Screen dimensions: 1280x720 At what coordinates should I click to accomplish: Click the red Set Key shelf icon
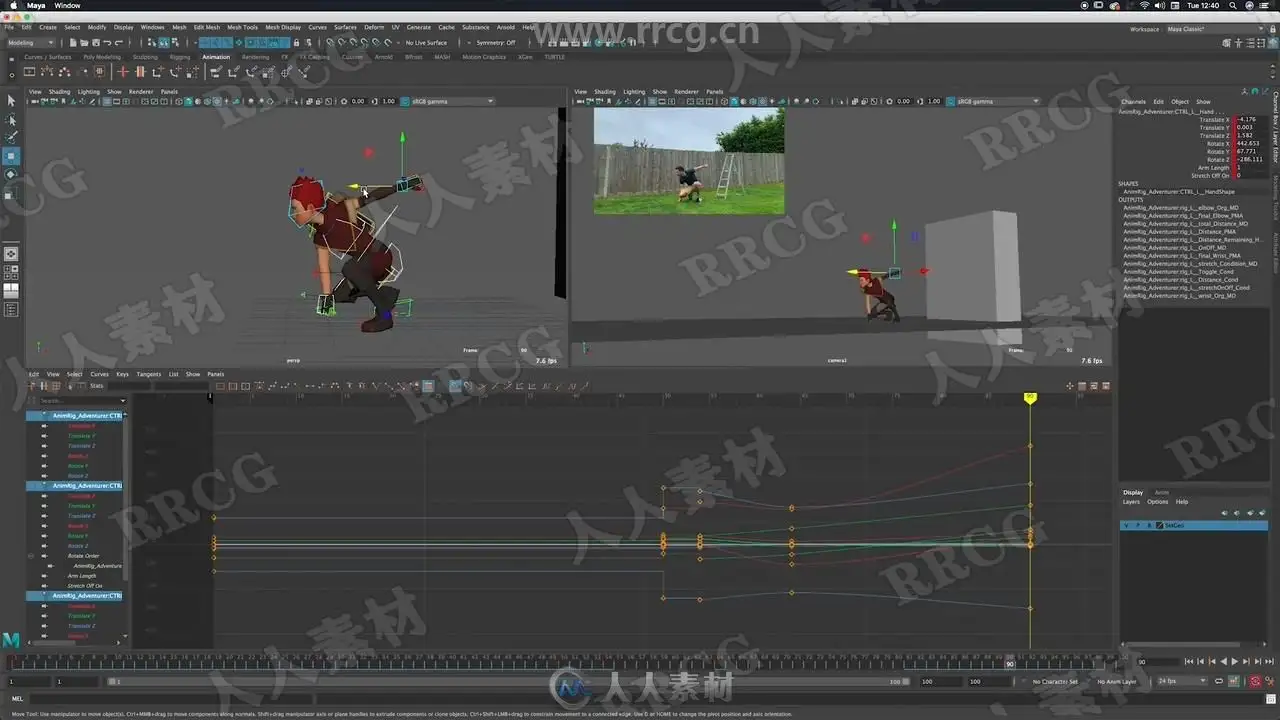coord(124,72)
